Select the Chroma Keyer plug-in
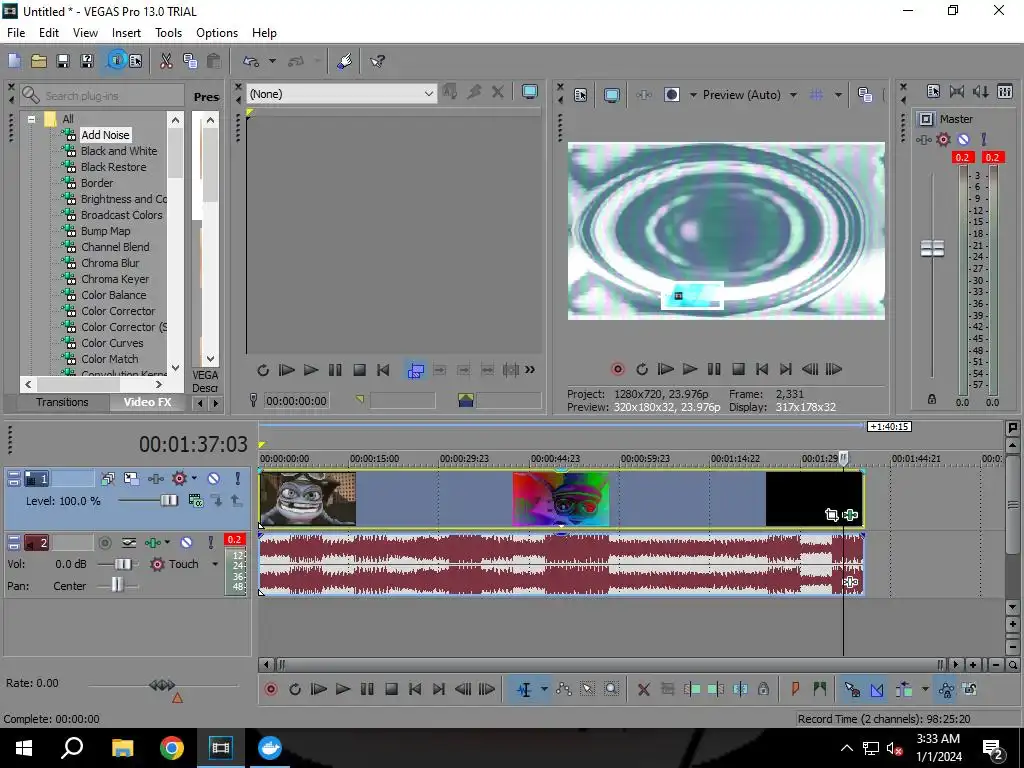This screenshot has width=1024, height=768. (x=115, y=279)
